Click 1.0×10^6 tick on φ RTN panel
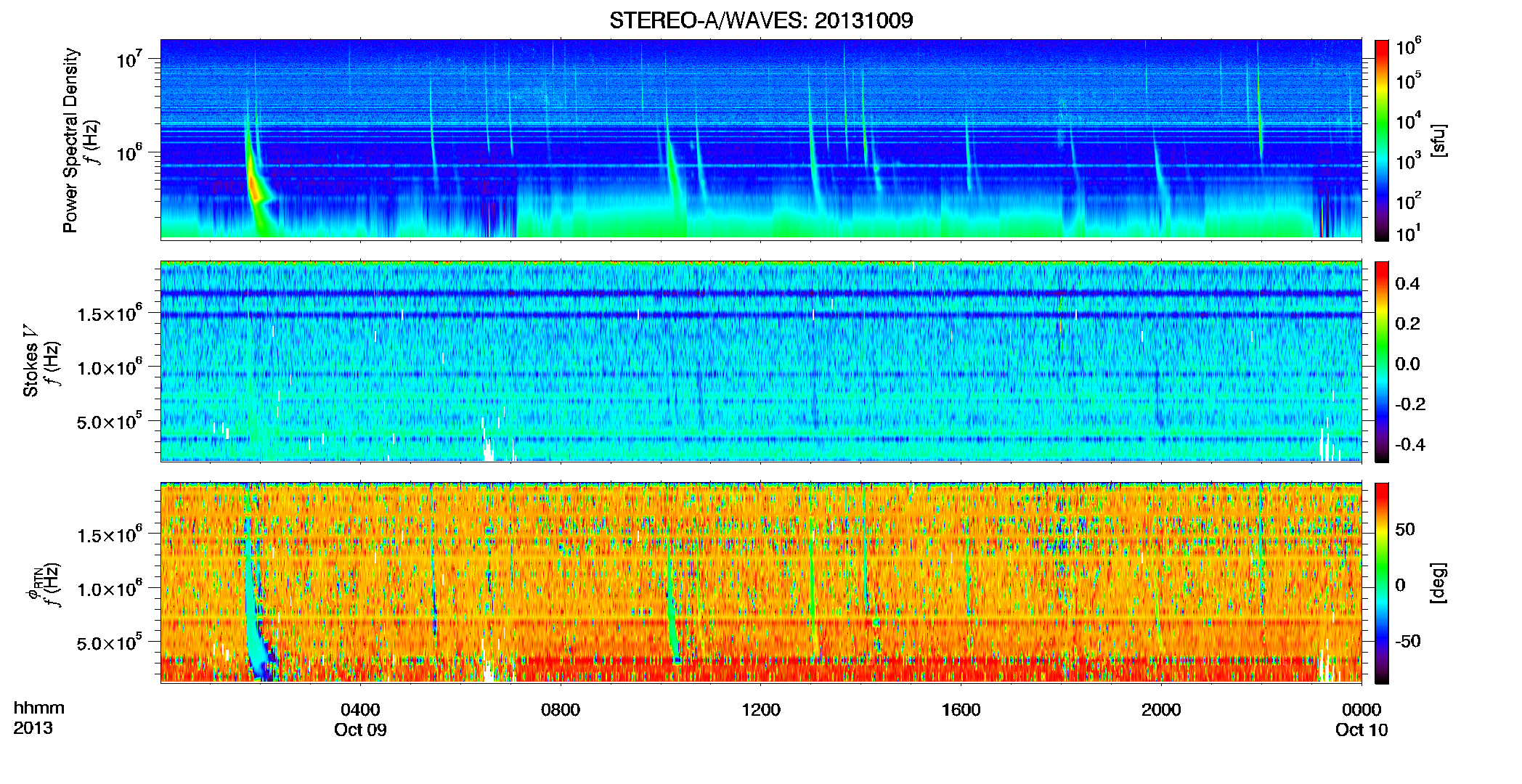Viewport: 1522px width, 784px height. 110,589
